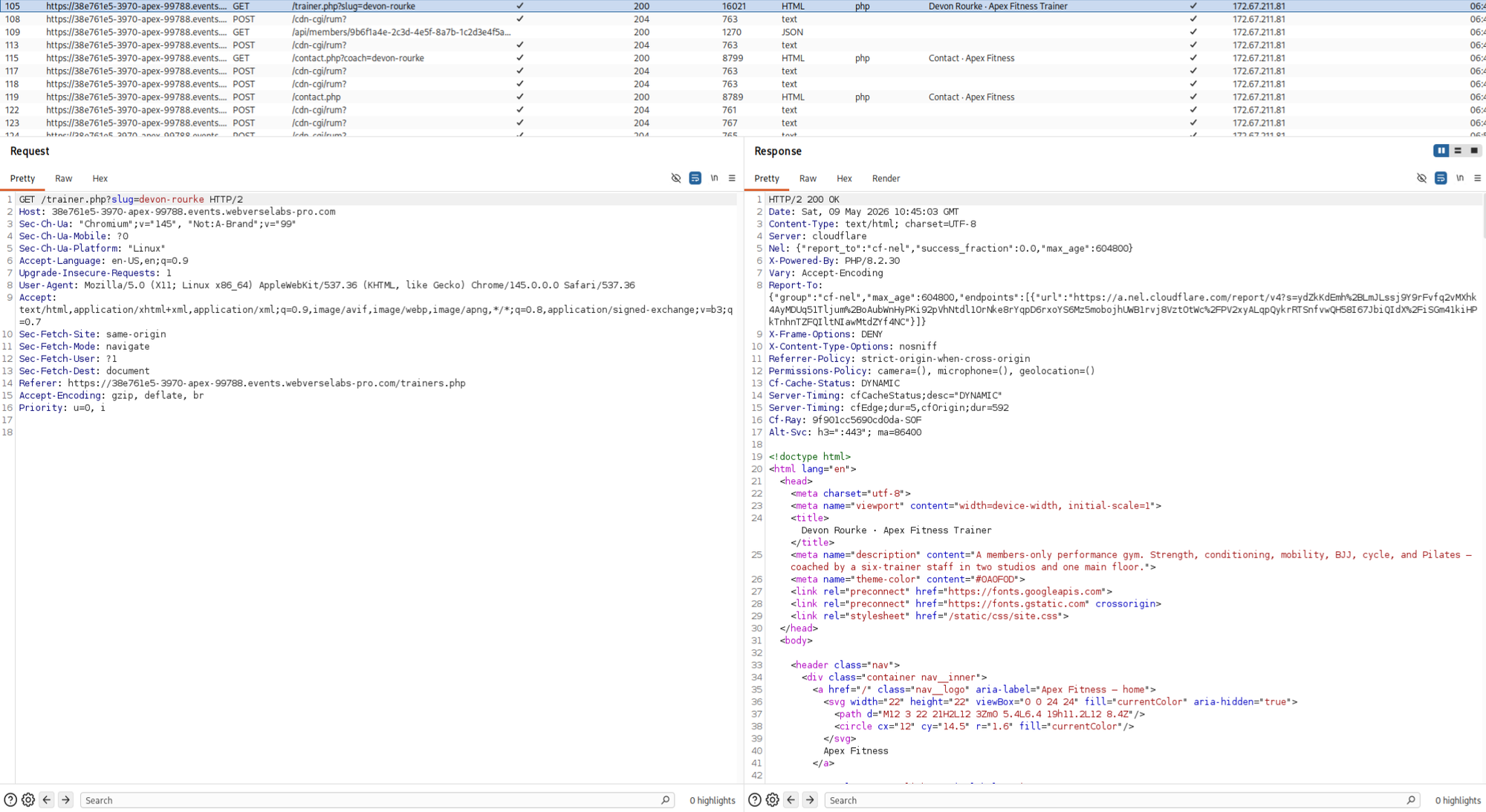
Task: Open the Response Render tab
Action: [886, 178]
